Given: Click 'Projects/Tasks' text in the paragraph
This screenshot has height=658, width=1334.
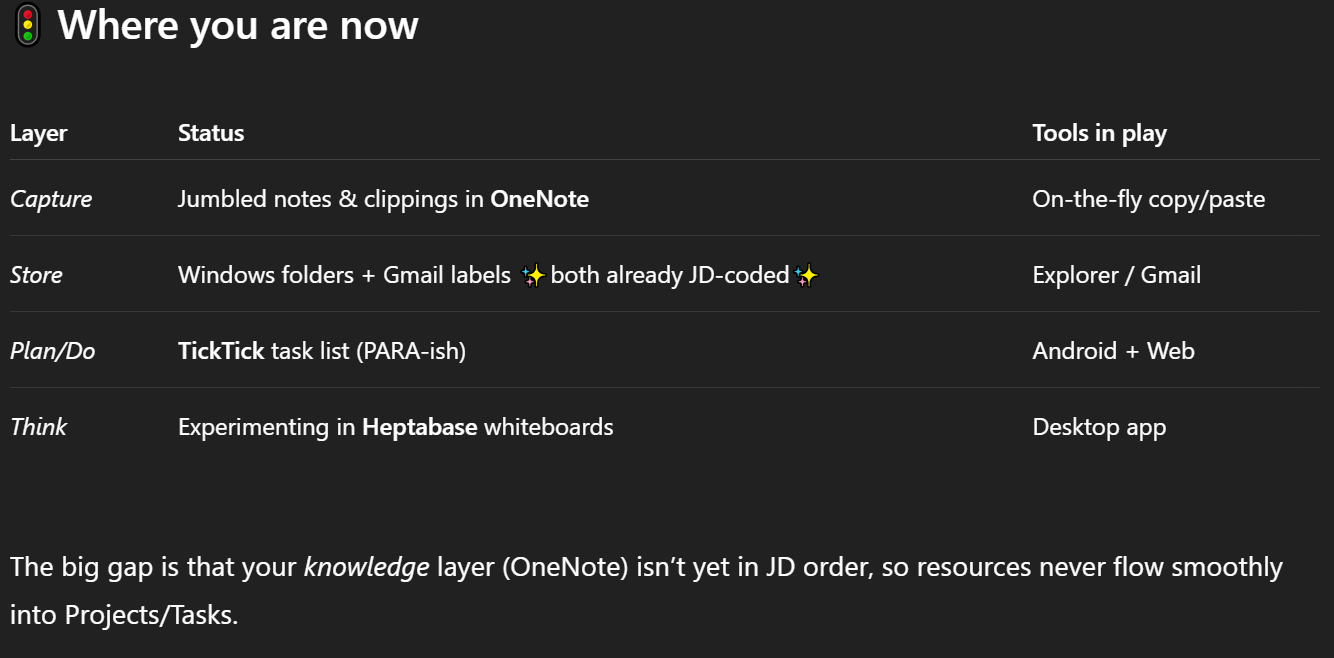Looking at the screenshot, I should pyautogui.click(x=151, y=614).
